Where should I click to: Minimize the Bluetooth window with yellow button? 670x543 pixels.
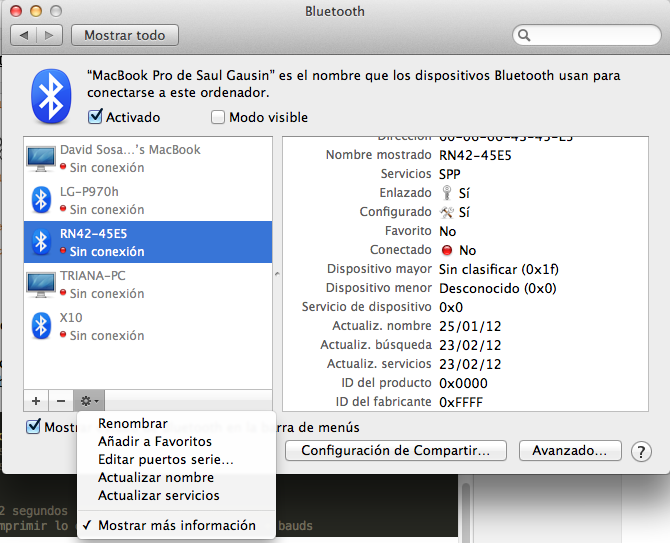[x=36, y=11]
